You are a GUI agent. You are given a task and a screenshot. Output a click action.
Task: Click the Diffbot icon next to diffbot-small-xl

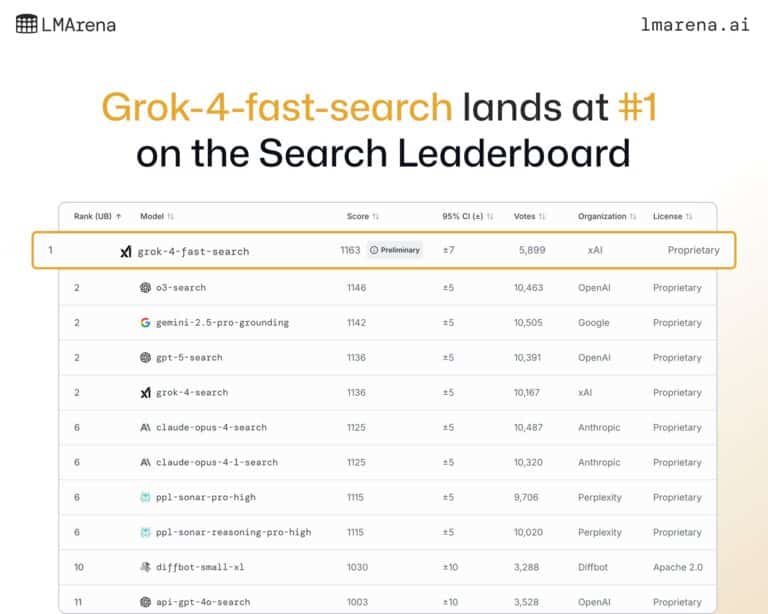tap(145, 567)
